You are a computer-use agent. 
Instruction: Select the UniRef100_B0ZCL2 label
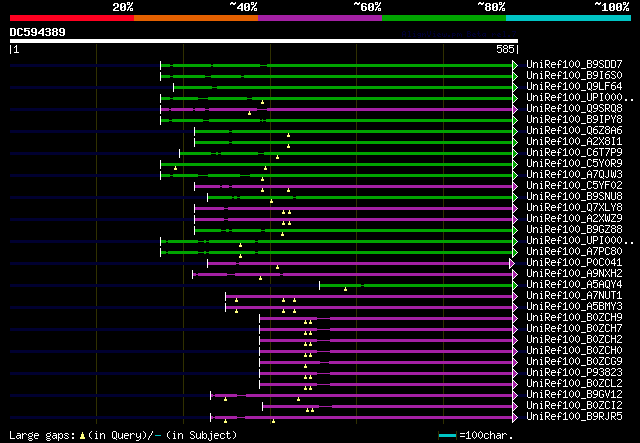coord(574,384)
